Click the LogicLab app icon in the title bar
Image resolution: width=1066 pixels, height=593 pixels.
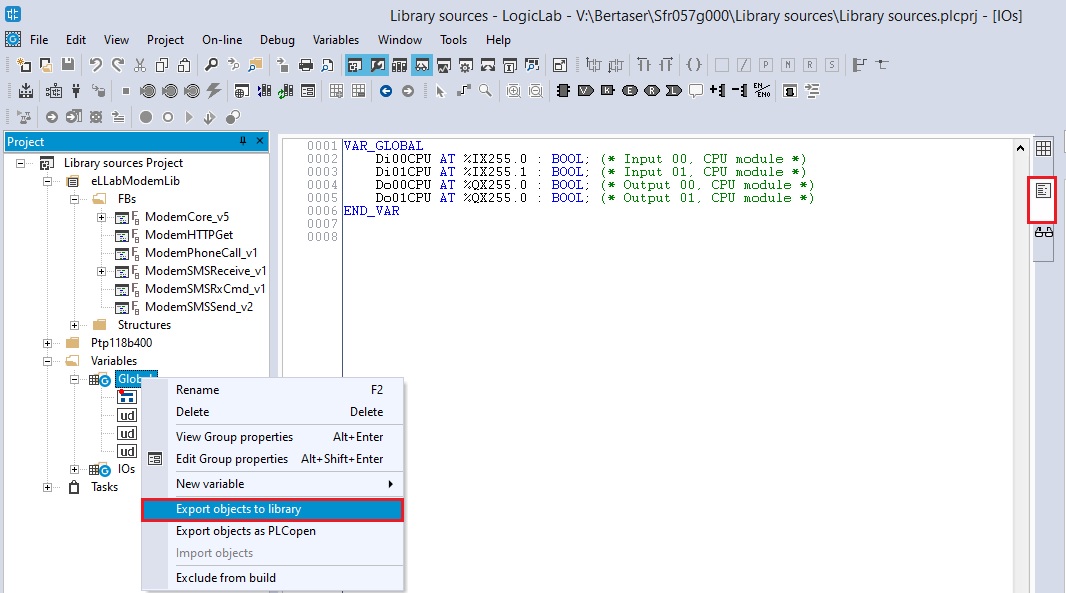13,14
